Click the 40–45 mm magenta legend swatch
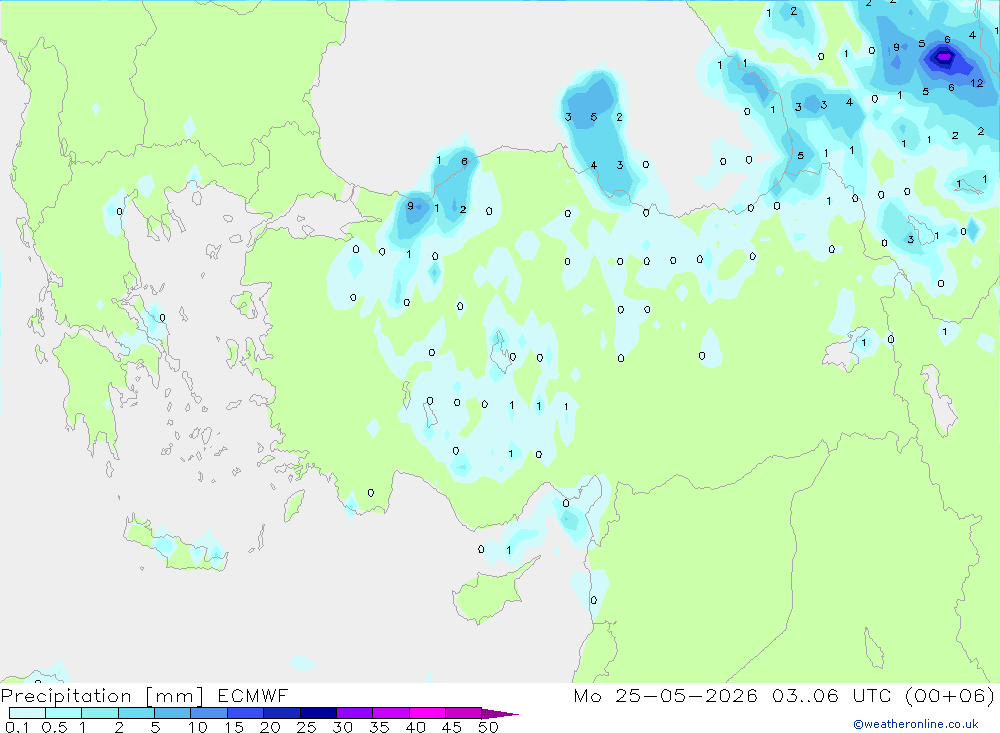The width and height of the screenshot is (1000, 733). [x=427, y=713]
